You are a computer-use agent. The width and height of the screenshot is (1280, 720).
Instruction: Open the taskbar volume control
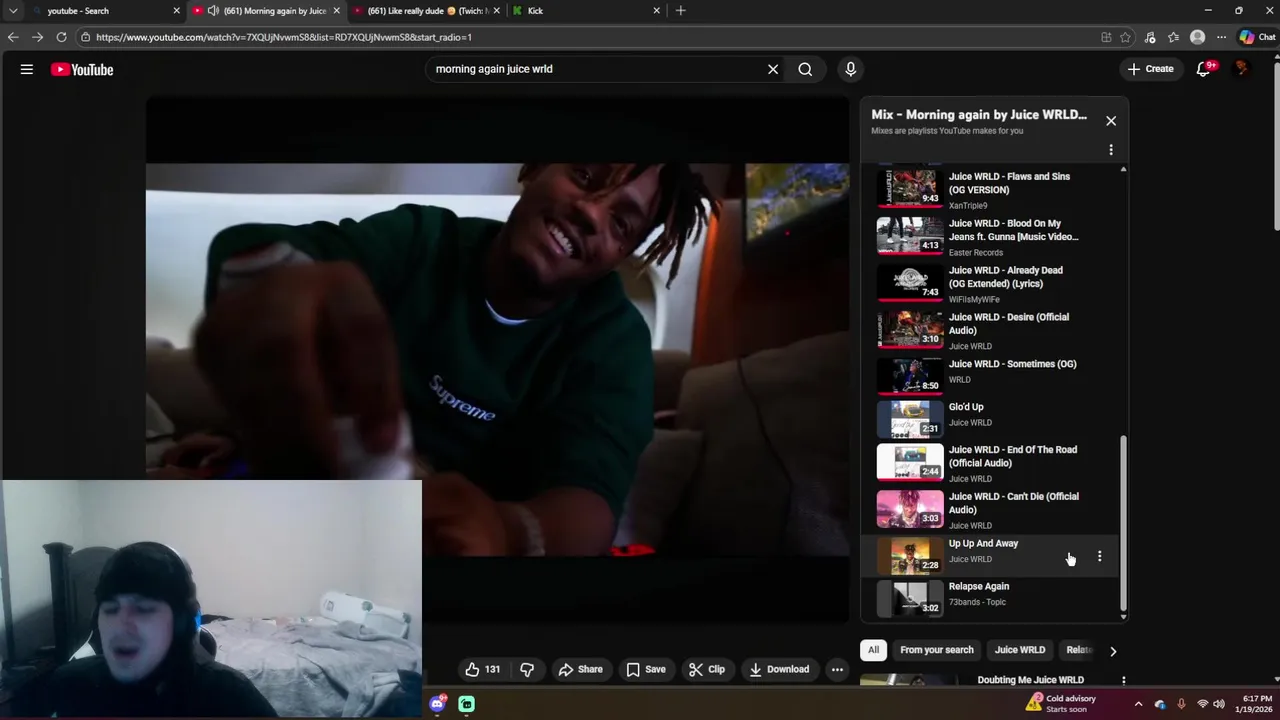1219,704
